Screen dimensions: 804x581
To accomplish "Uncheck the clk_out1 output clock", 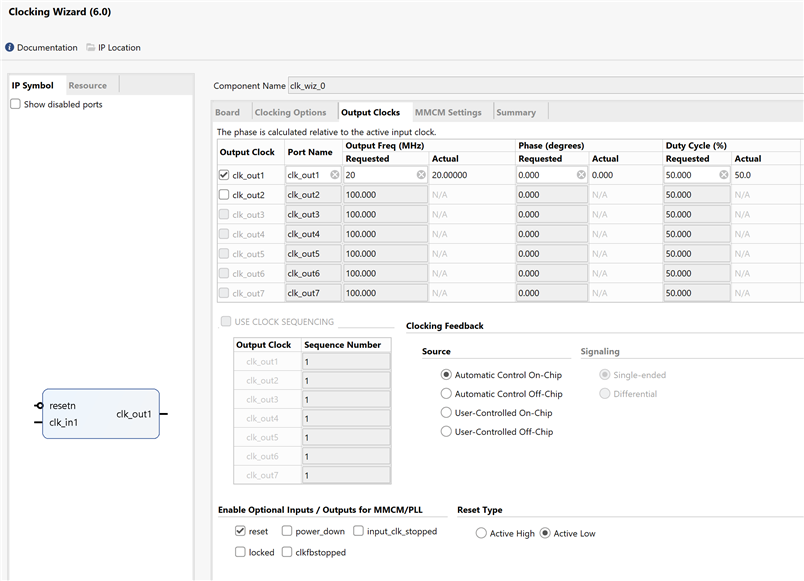I will point(224,175).
